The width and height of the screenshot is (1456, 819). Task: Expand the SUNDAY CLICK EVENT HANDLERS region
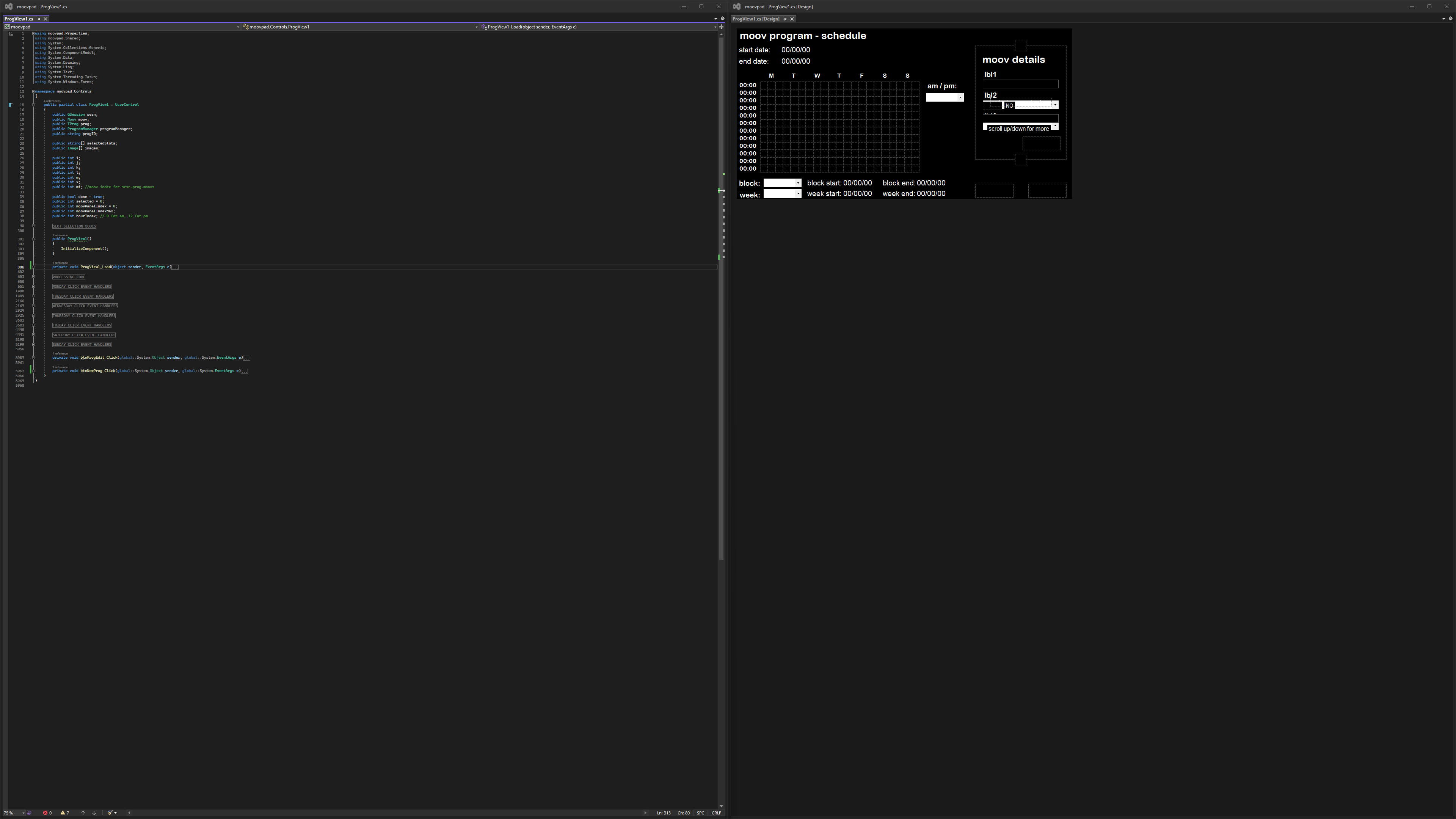[33, 344]
